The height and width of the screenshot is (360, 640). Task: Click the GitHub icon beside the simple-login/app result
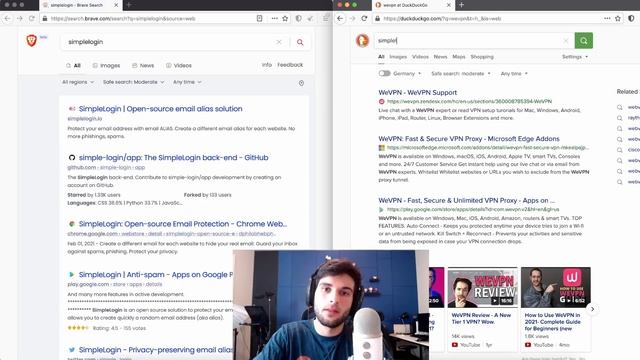click(x=72, y=158)
